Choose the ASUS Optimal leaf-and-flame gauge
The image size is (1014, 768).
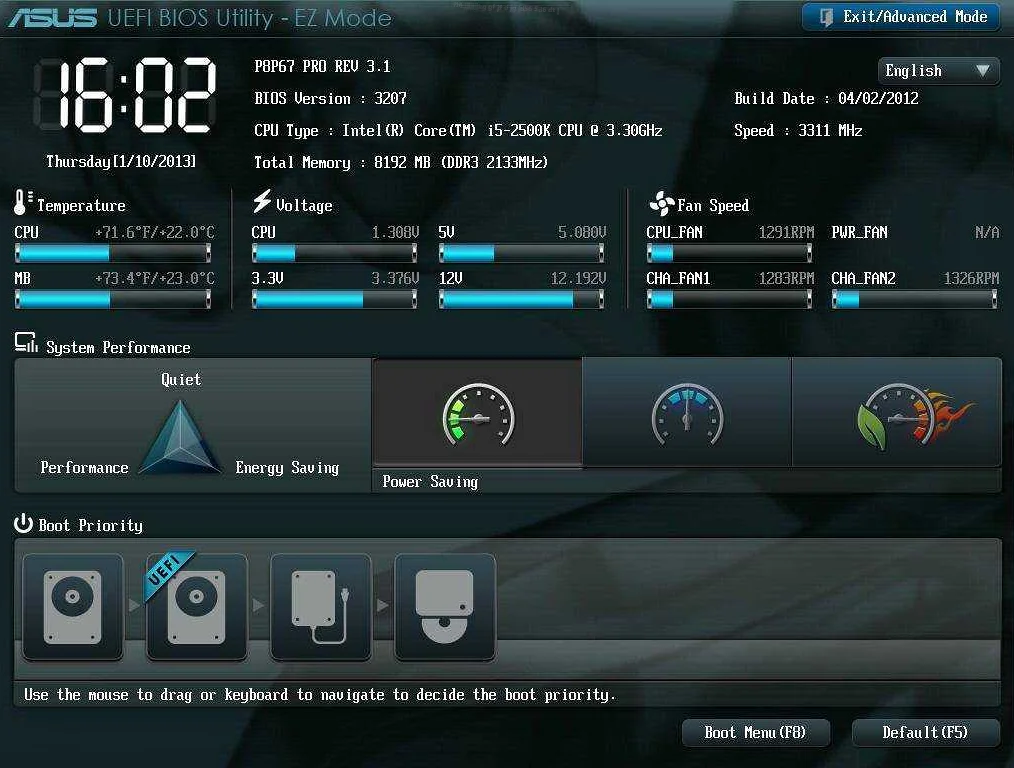[897, 412]
